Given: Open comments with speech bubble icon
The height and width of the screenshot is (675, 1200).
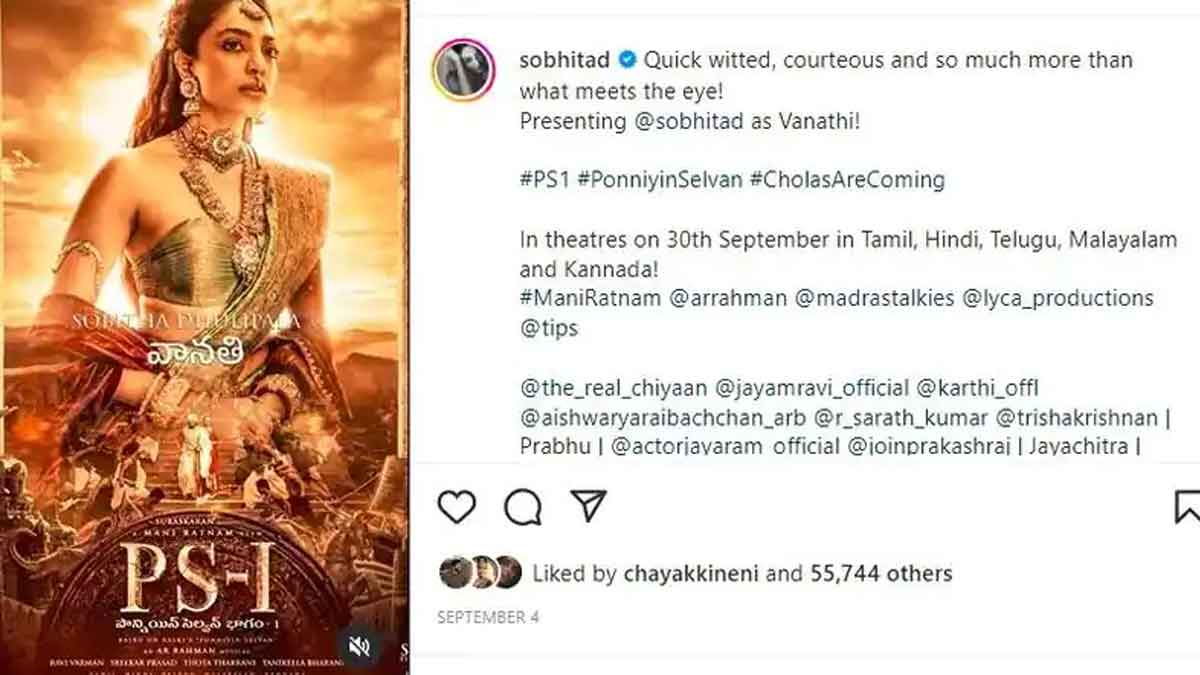Looking at the screenshot, I should pos(522,508).
